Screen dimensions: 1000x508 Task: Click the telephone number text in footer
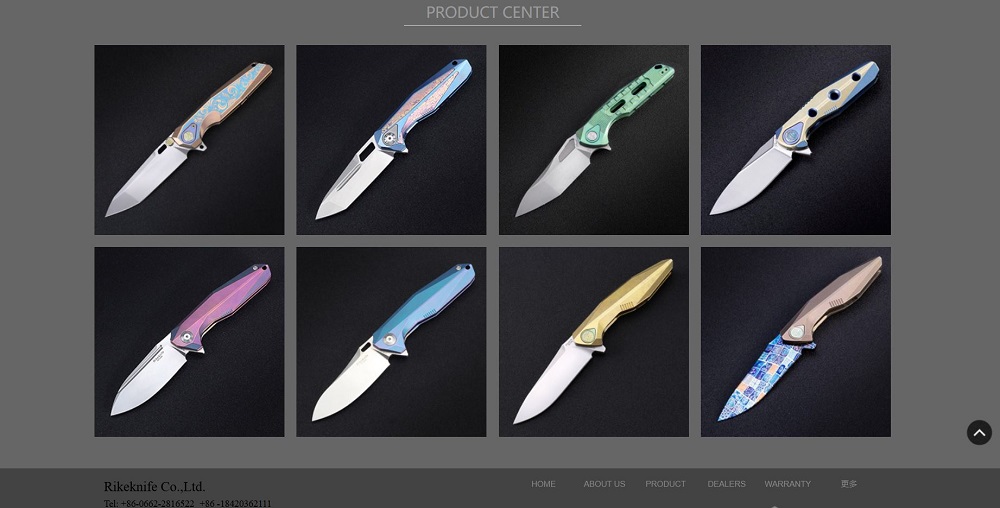188,503
